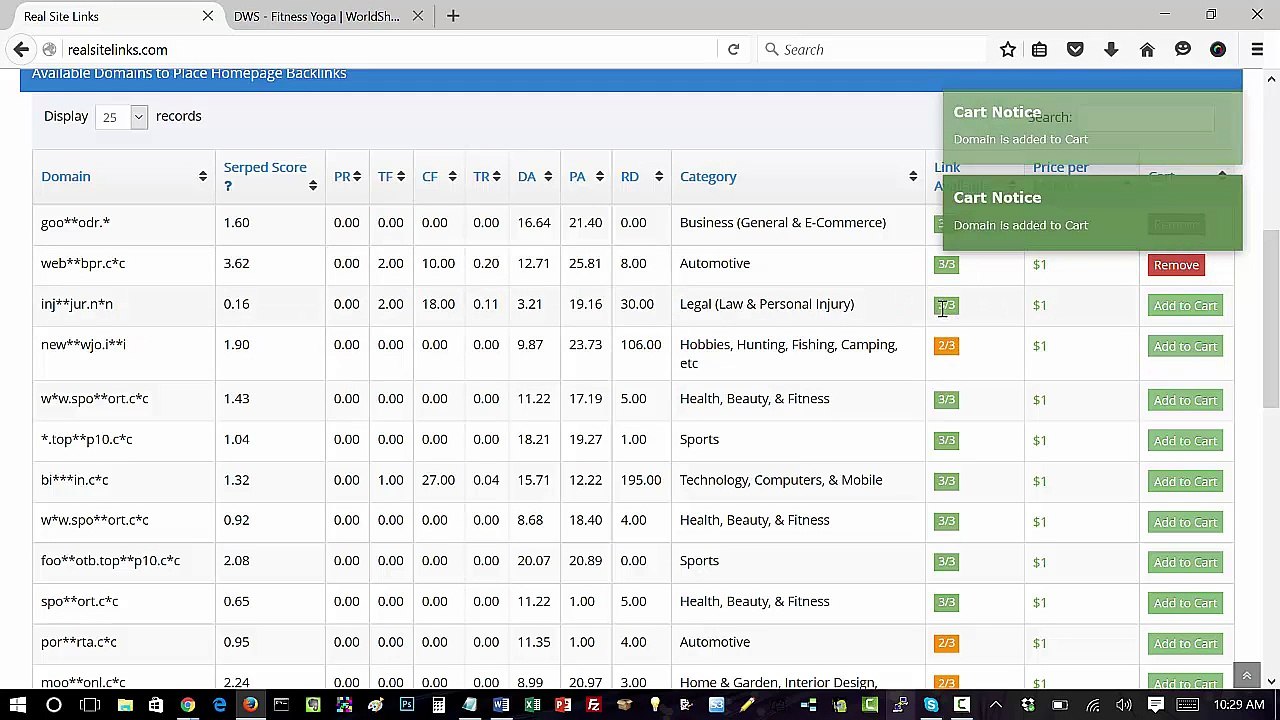Screen dimensions: 1280x720
Task: Adjust volume from system tray speaker icon
Action: [1123, 705]
